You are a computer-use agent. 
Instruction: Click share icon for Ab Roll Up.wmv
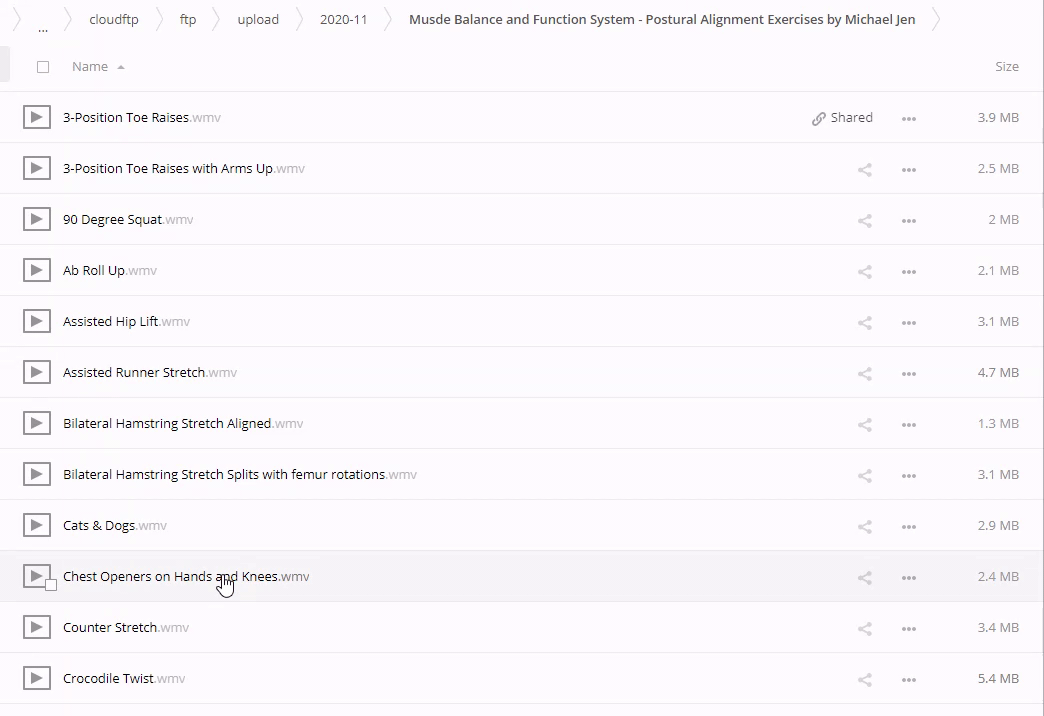tap(865, 271)
